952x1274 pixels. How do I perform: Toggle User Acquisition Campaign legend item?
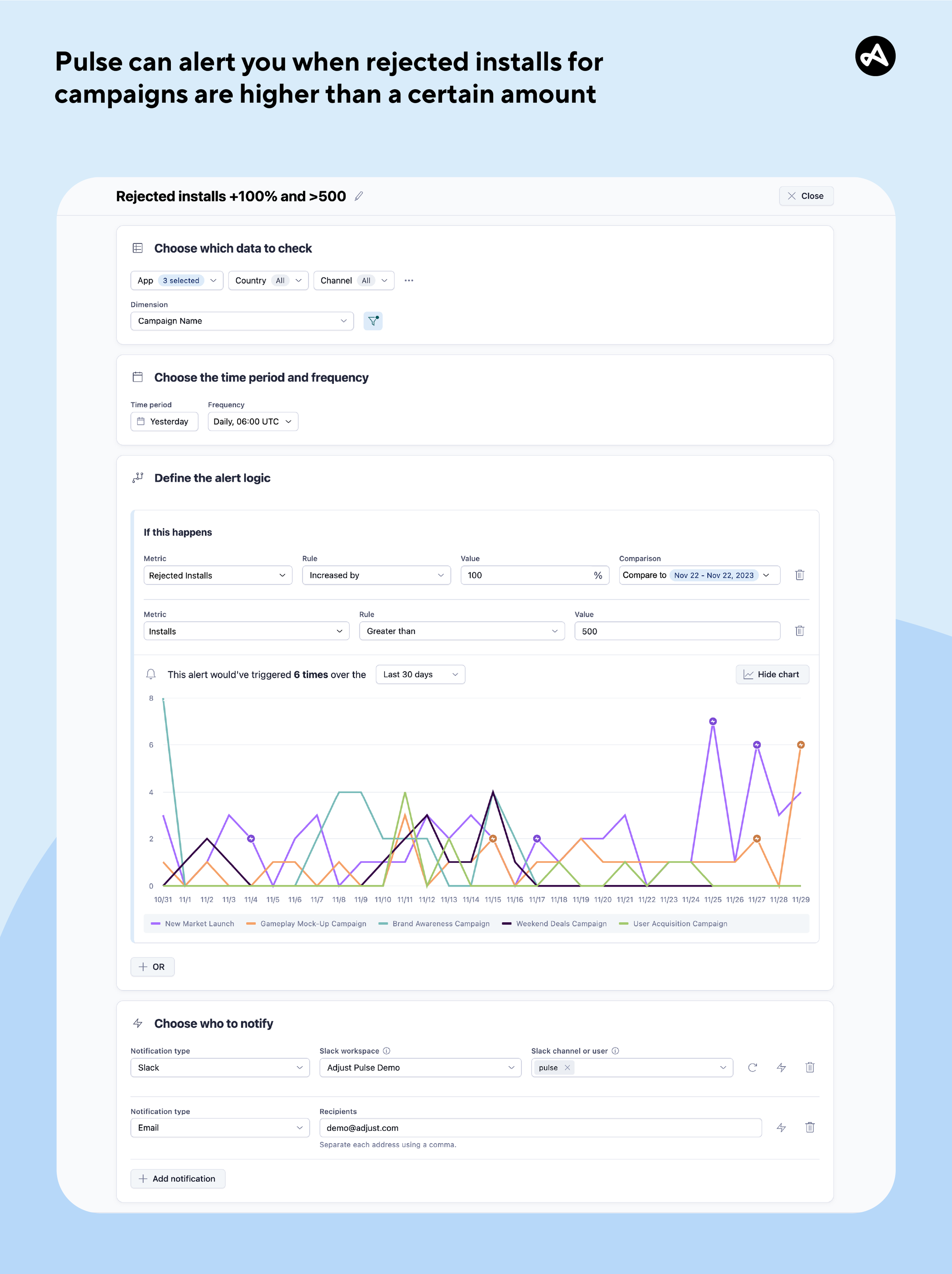click(673, 924)
